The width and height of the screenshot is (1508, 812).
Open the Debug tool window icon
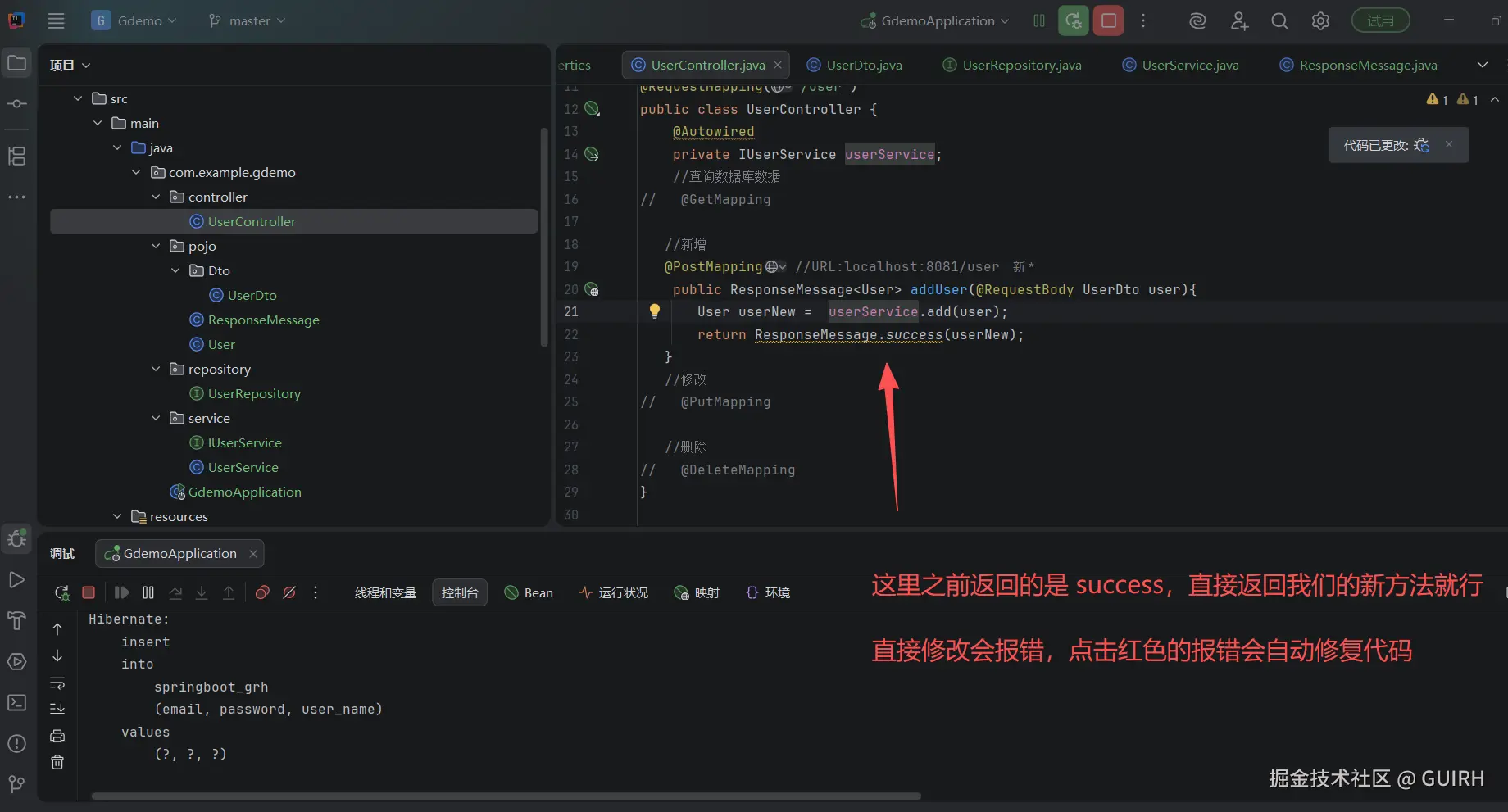[16, 538]
